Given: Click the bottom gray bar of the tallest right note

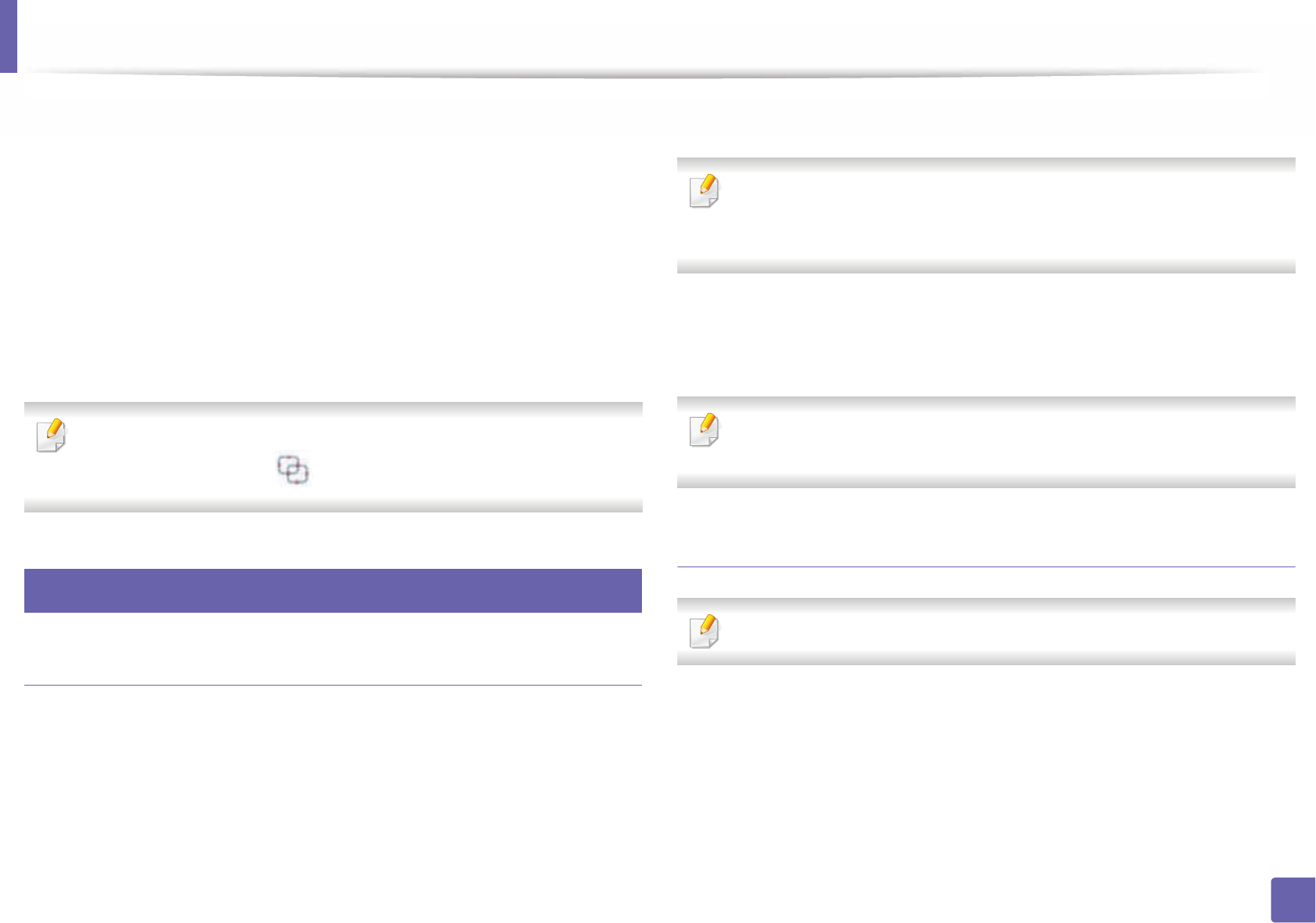Looking at the screenshot, I should [985, 266].
